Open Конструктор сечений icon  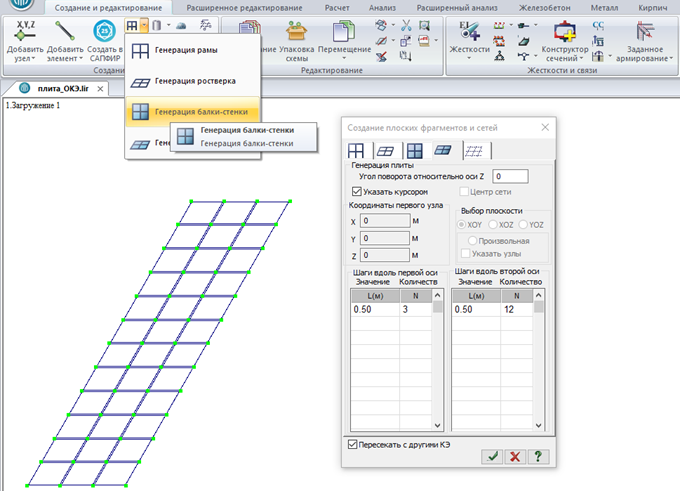565,32
